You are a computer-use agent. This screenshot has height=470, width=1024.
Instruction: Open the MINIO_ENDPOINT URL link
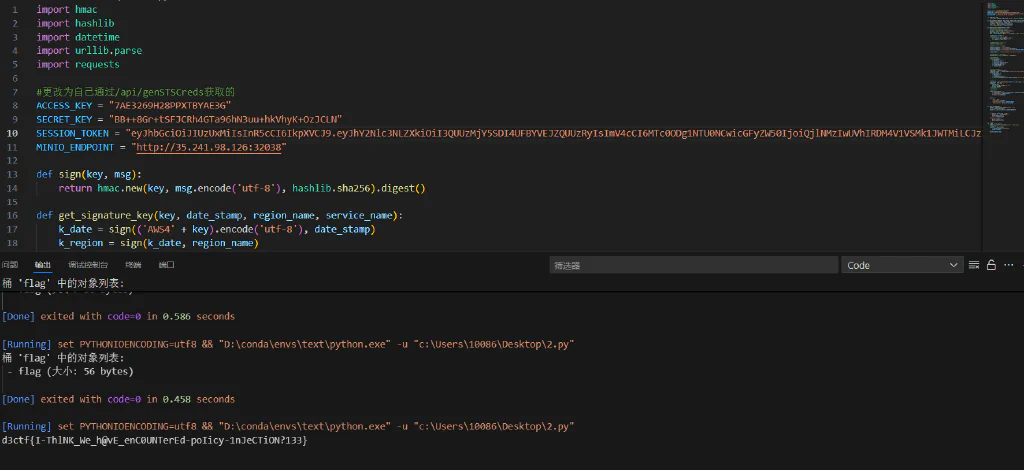click(x=208, y=148)
